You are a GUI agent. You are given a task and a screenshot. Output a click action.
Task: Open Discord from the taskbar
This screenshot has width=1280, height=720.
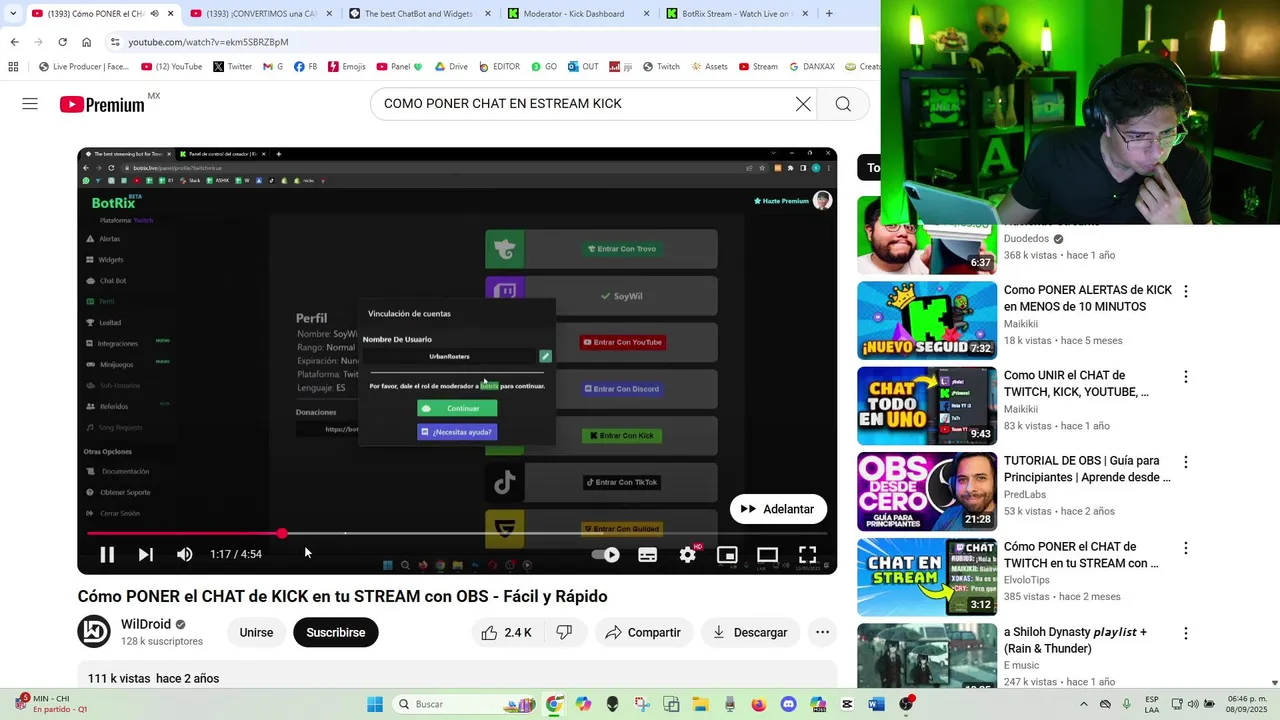pos(789,704)
